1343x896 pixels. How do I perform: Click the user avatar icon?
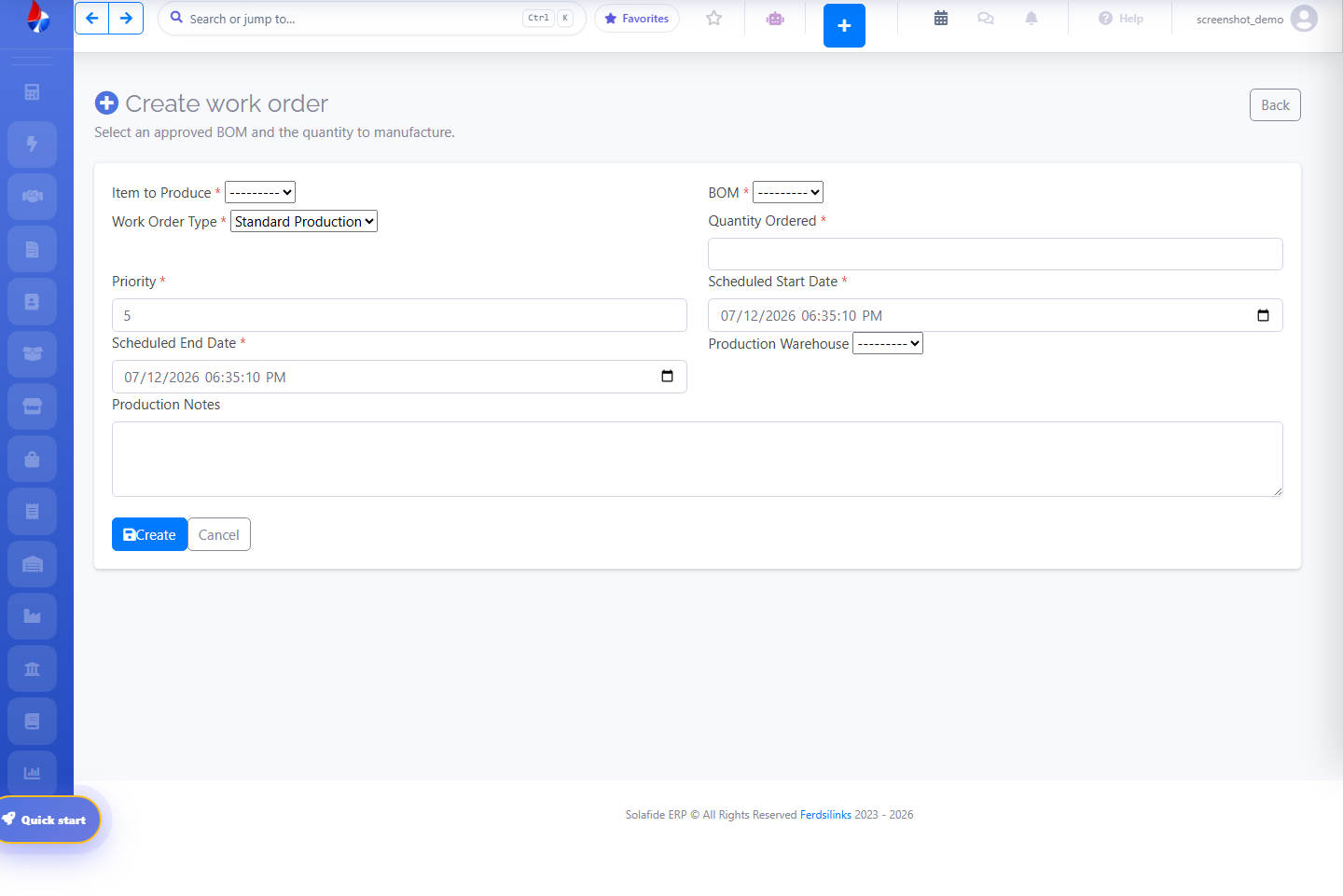coord(1304,18)
